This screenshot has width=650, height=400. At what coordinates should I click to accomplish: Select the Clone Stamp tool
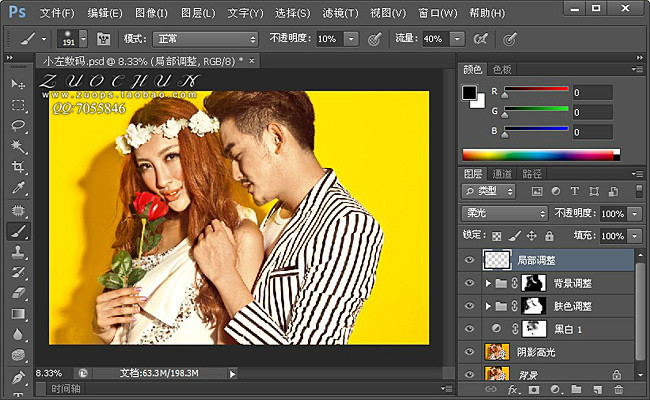(18, 252)
